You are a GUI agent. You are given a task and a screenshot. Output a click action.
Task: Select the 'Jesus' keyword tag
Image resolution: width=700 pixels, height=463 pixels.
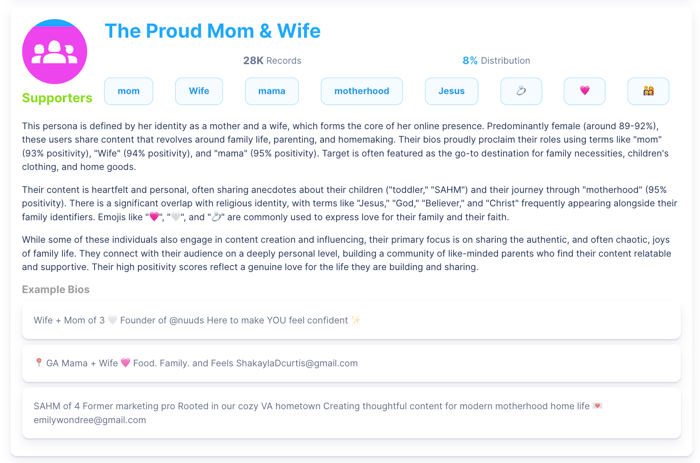pos(451,91)
